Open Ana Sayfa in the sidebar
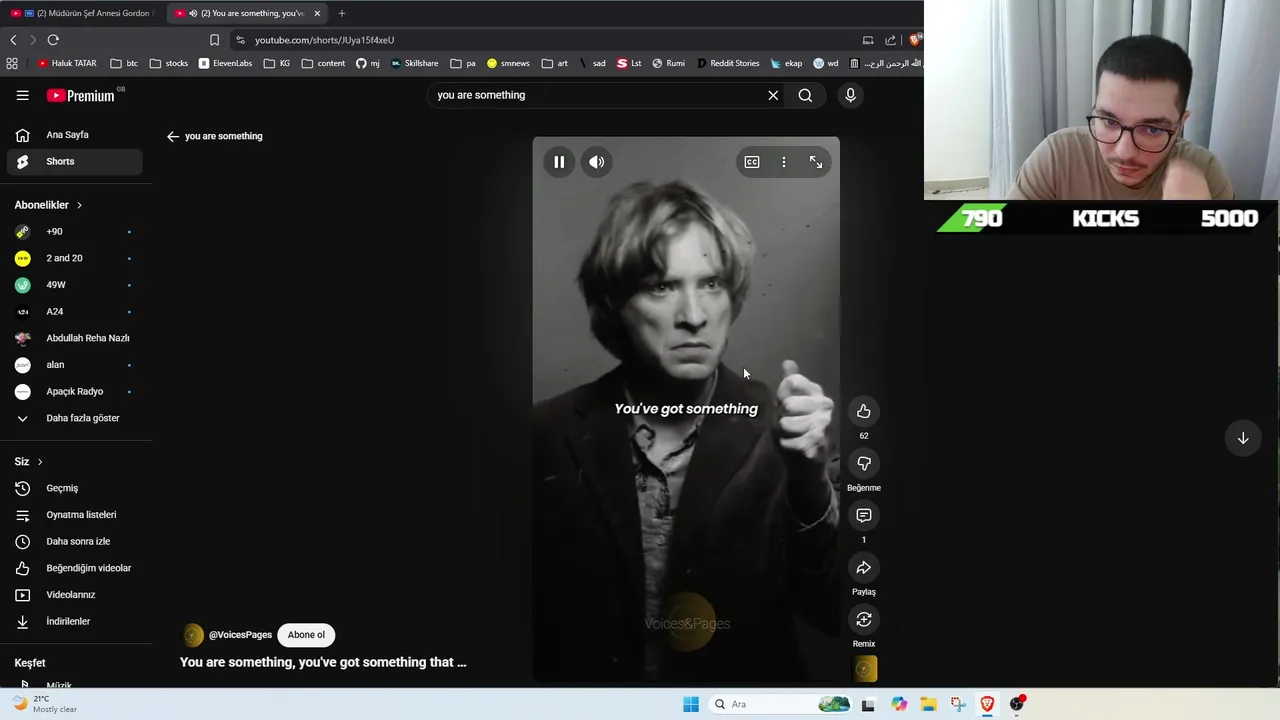The width and height of the screenshot is (1280, 720). pos(74,135)
